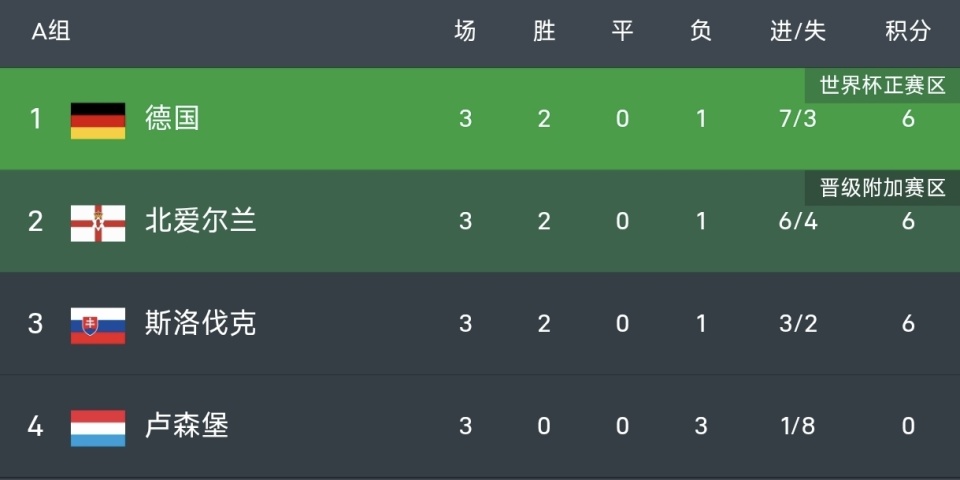Screen dimensions: 960x480
Task: Click the 平 draws column header
Action: pos(622,32)
